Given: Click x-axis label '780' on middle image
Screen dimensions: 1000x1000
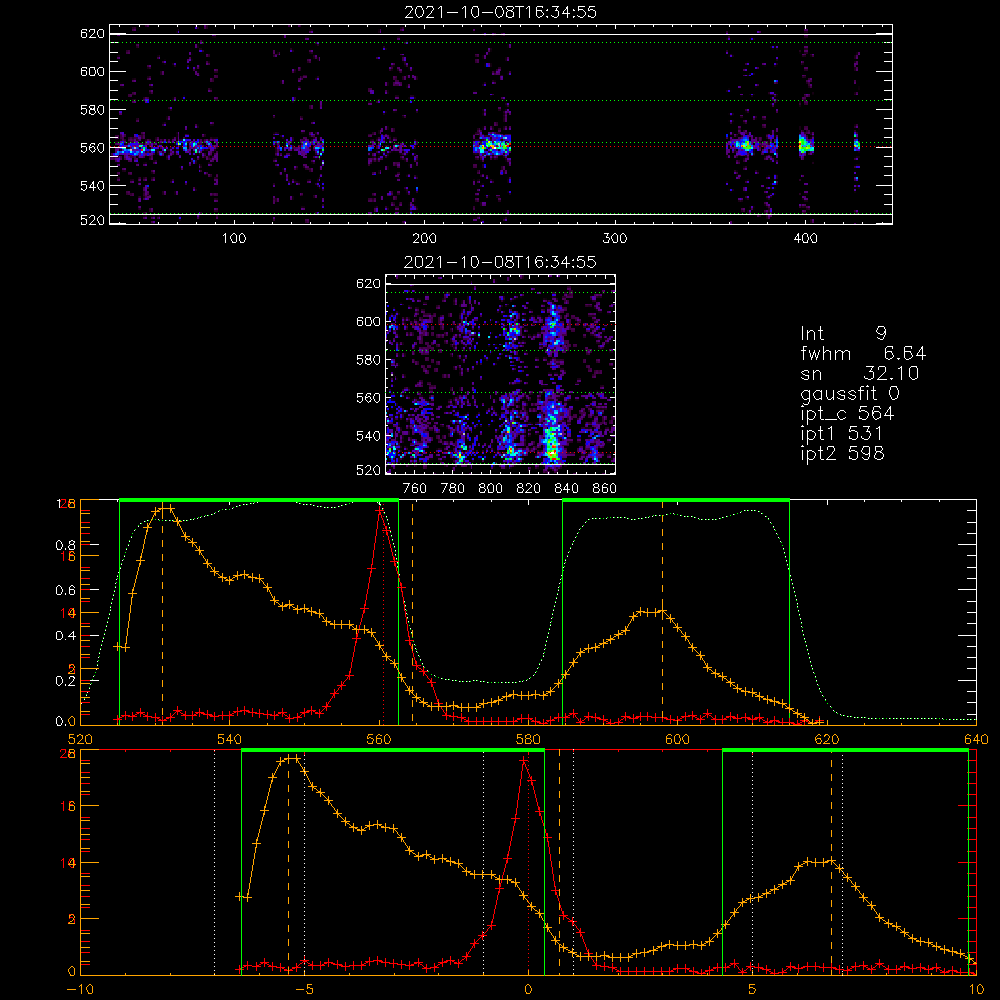Looking at the screenshot, I should point(453,489).
